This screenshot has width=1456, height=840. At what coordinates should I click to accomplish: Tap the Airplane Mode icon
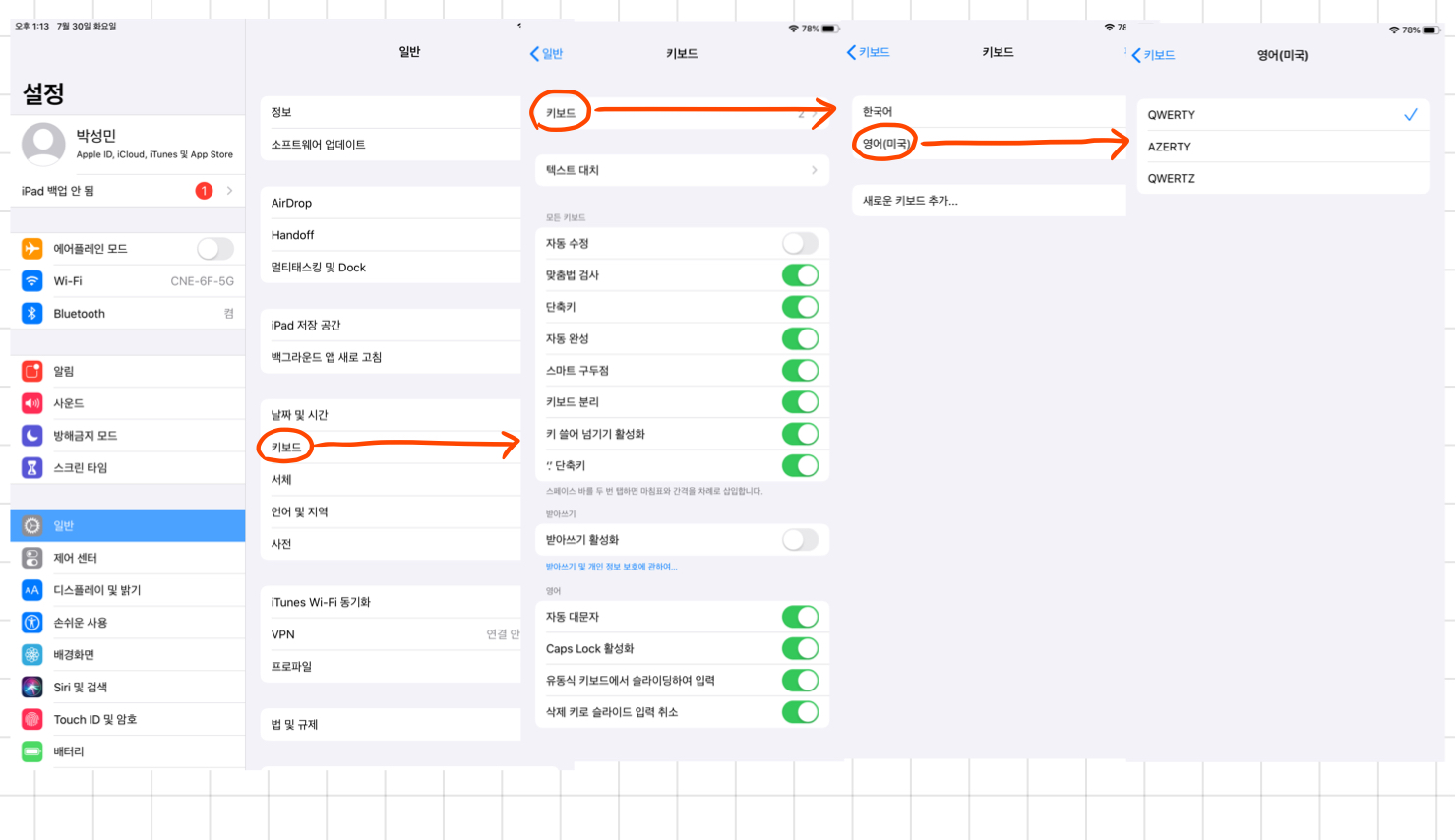click(x=32, y=249)
